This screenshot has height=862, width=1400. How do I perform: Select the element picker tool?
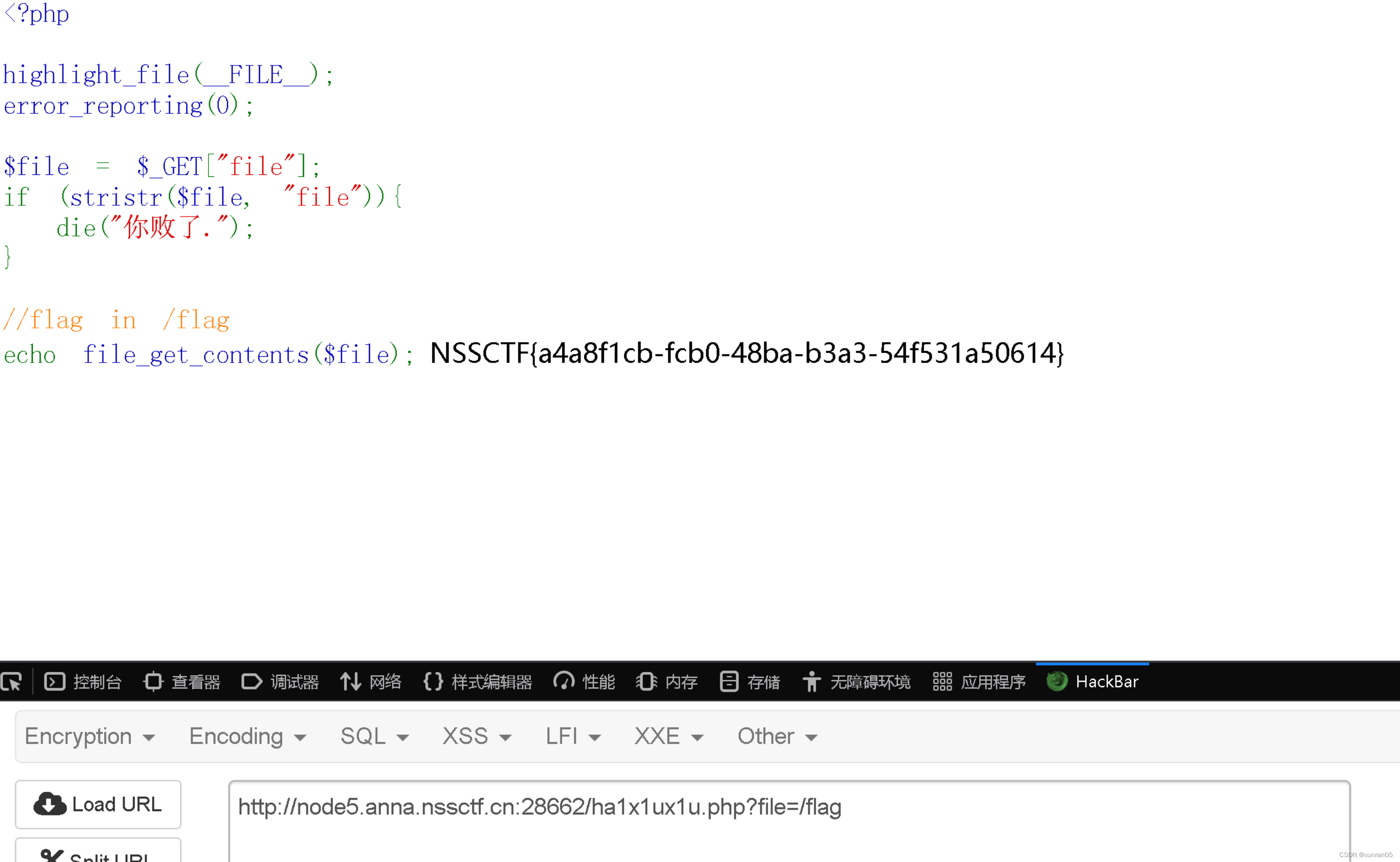(x=13, y=682)
